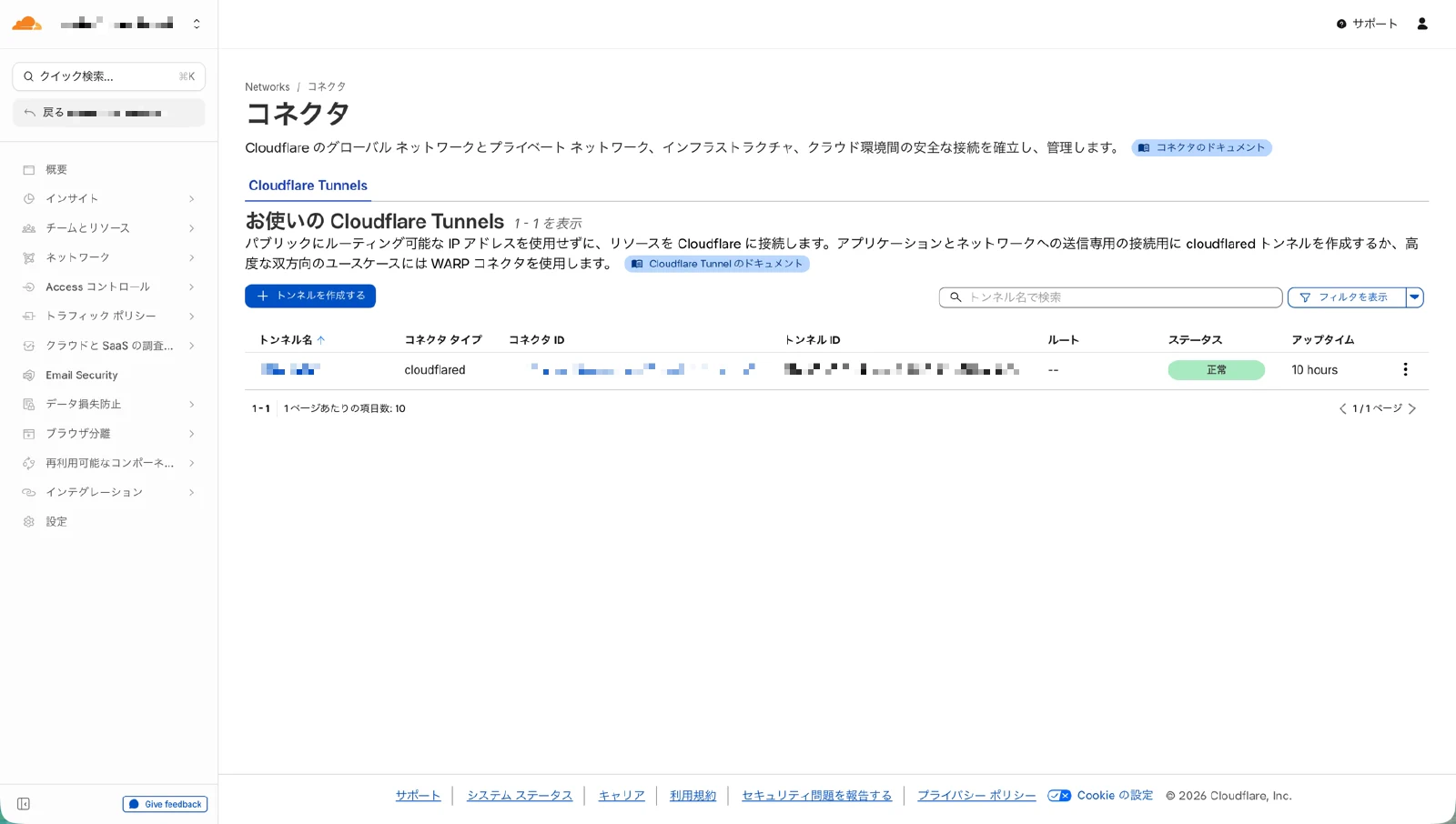Click the Email Security envelope icon
The width and height of the screenshot is (1456, 824).
(29, 375)
